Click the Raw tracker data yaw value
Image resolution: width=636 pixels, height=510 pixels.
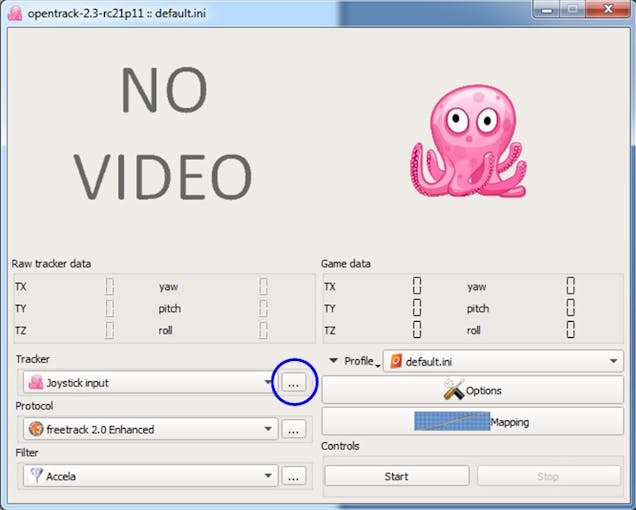pos(263,286)
